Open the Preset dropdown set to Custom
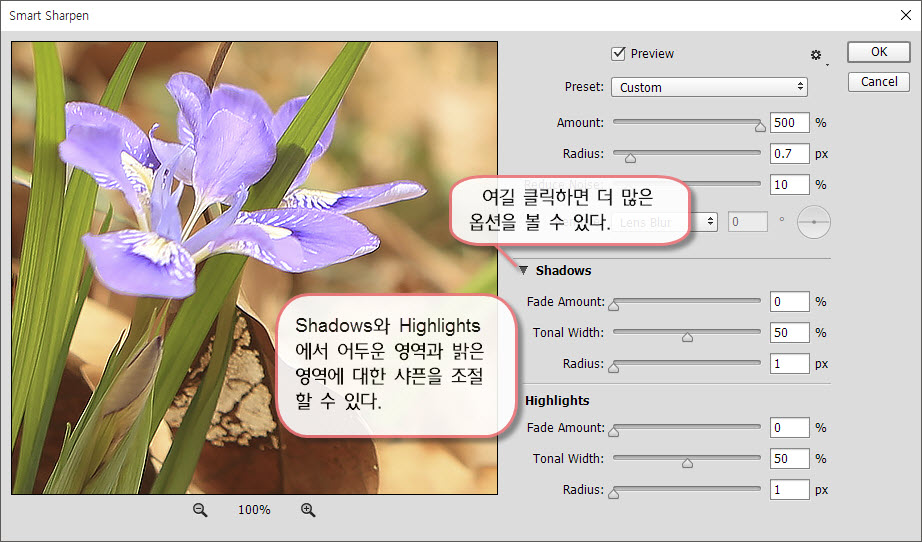This screenshot has height=542, width=922. click(x=709, y=87)
